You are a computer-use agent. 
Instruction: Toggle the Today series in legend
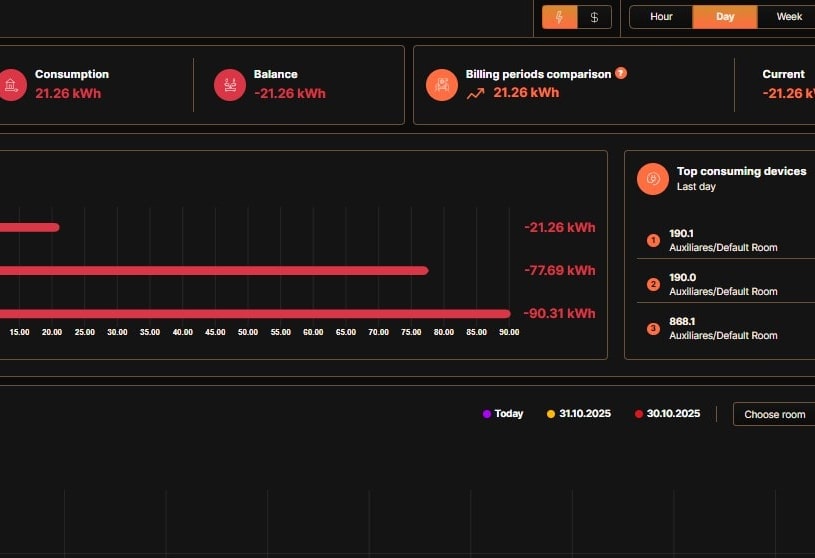point(503,414)
